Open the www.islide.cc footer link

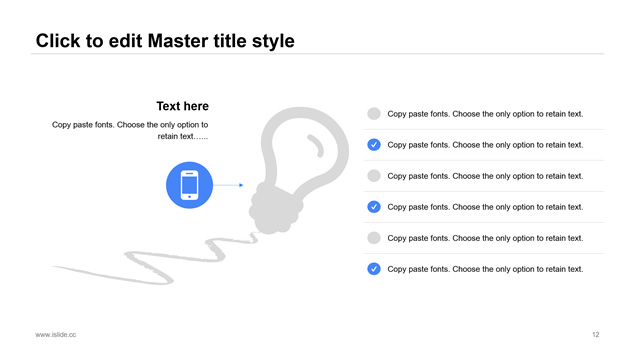click(55, 335)
